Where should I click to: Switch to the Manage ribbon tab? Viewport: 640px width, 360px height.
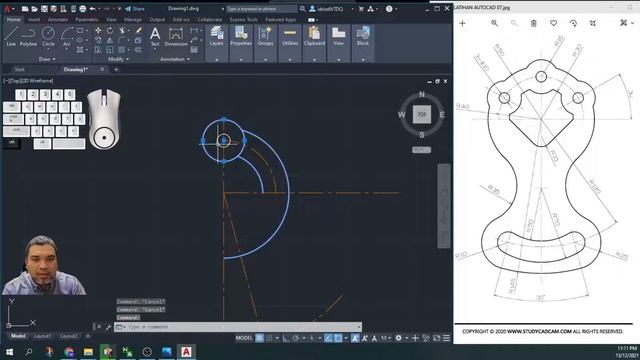tap(133, 19)
